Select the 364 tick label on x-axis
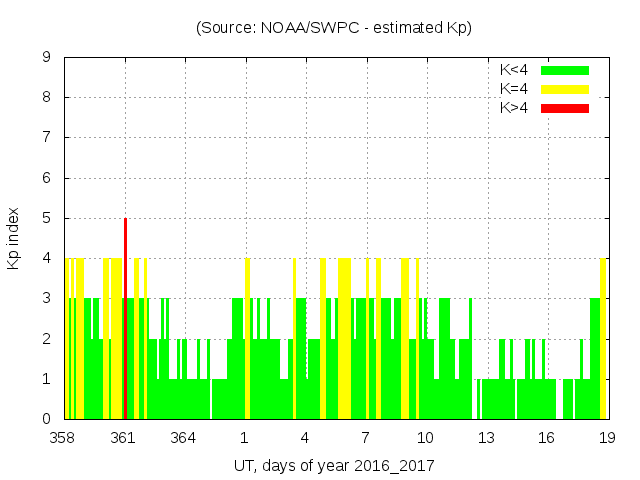The image size is (640, 480). 183,438
